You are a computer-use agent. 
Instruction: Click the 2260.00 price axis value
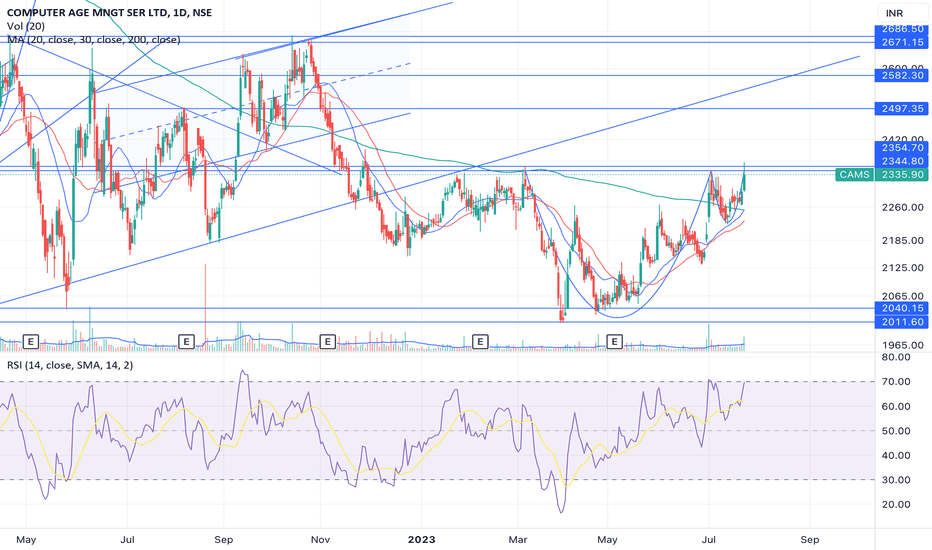tap(902, 208)
